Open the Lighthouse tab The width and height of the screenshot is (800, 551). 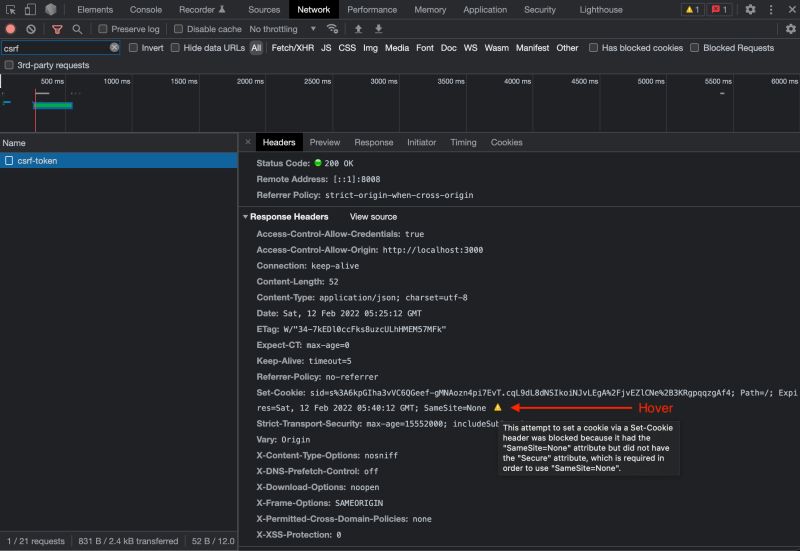click(601, 9)
